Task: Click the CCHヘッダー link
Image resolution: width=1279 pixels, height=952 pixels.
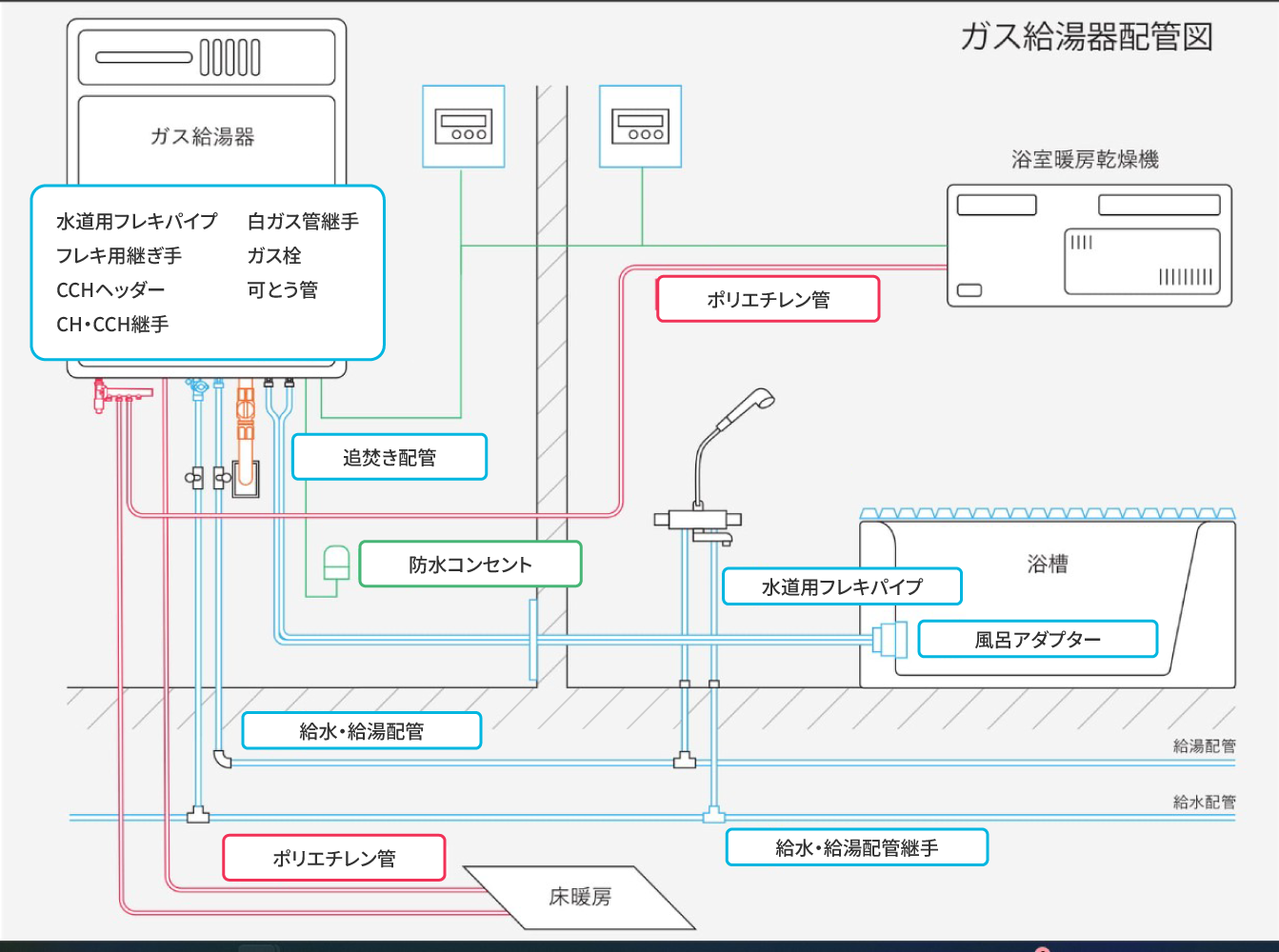Action: click(x=110, y=290)
